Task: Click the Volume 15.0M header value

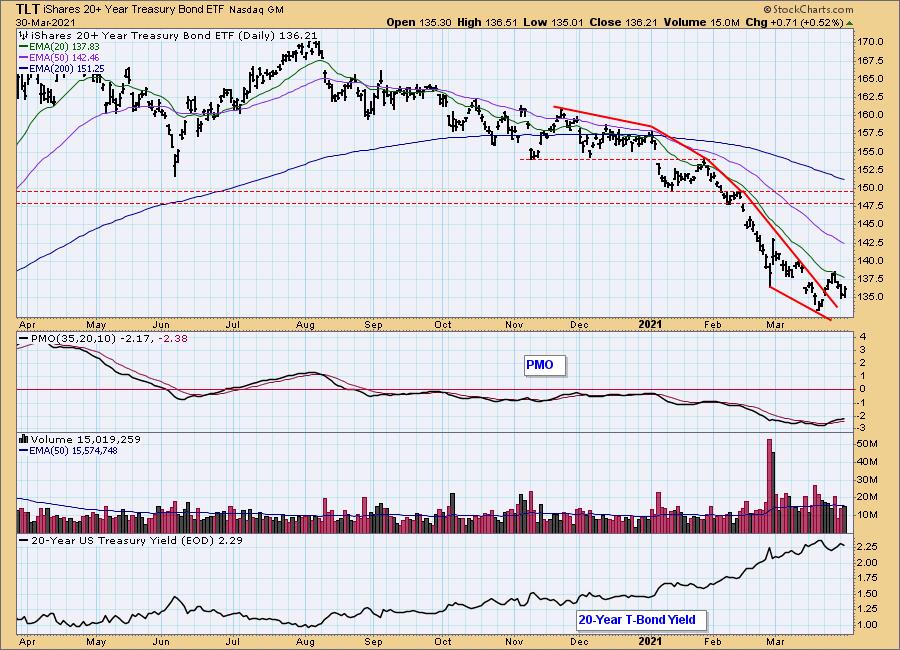Action: [x=701, y=22]
